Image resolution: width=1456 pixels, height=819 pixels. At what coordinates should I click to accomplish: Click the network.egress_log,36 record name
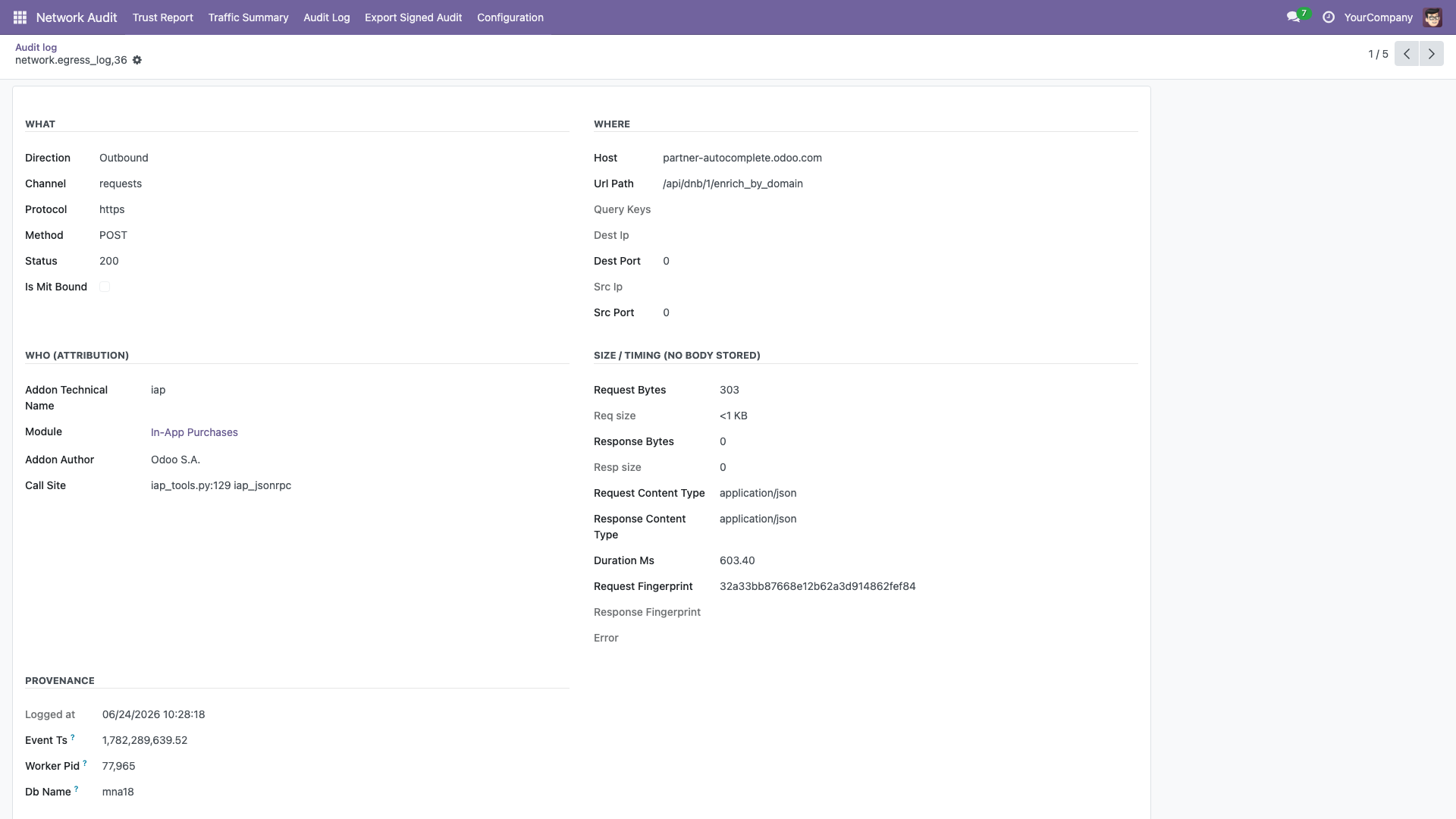(71, 60)
